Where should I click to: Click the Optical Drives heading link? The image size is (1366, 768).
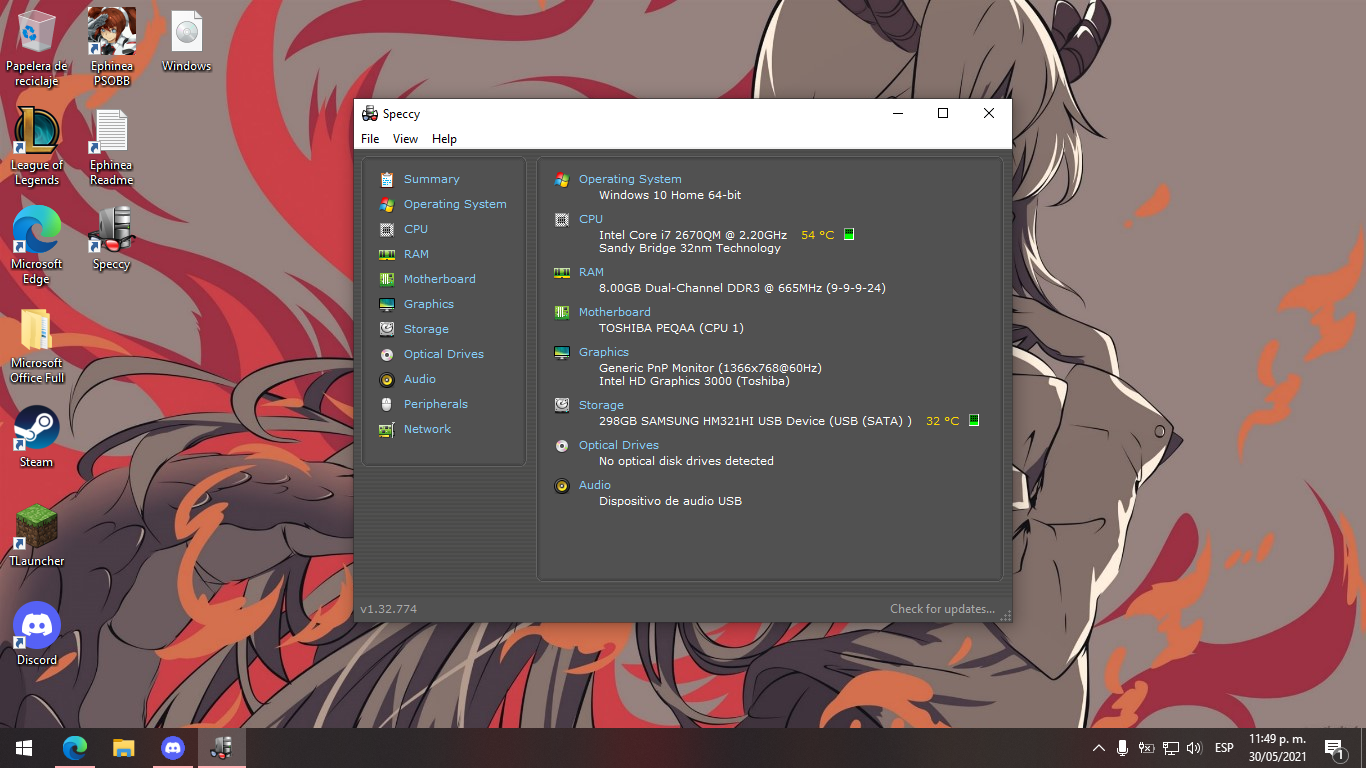click(x=619, y=445)
